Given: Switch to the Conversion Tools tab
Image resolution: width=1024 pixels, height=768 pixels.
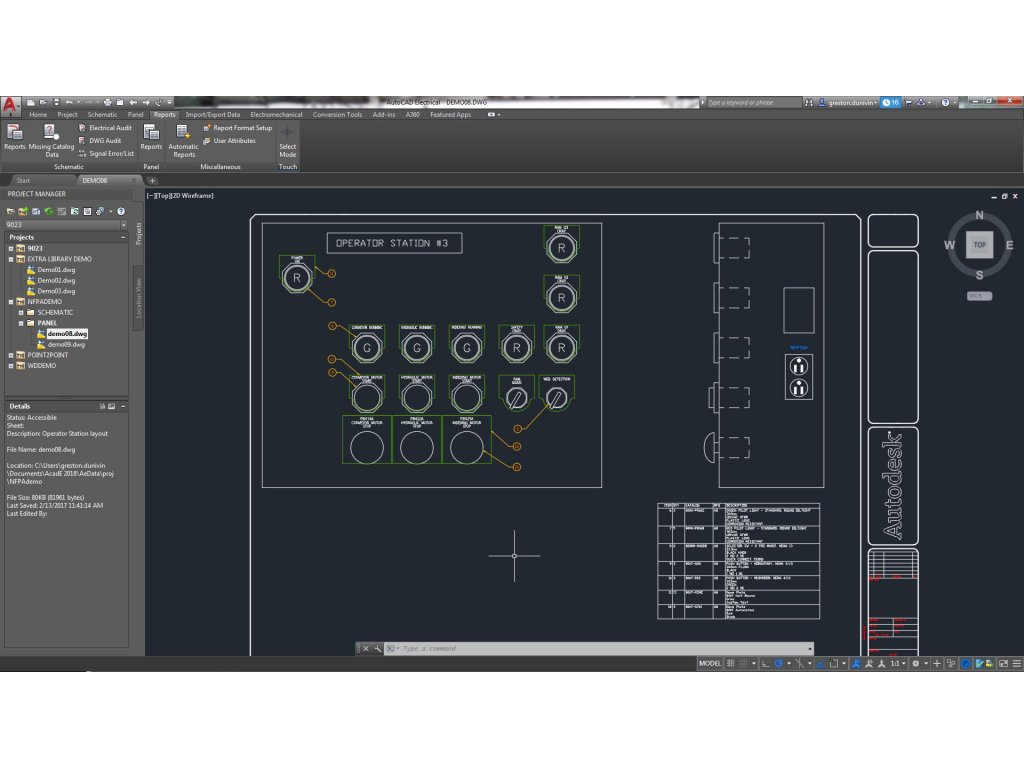Looking at the screenshot, I should pyautogui.click(x=337, y=115).
